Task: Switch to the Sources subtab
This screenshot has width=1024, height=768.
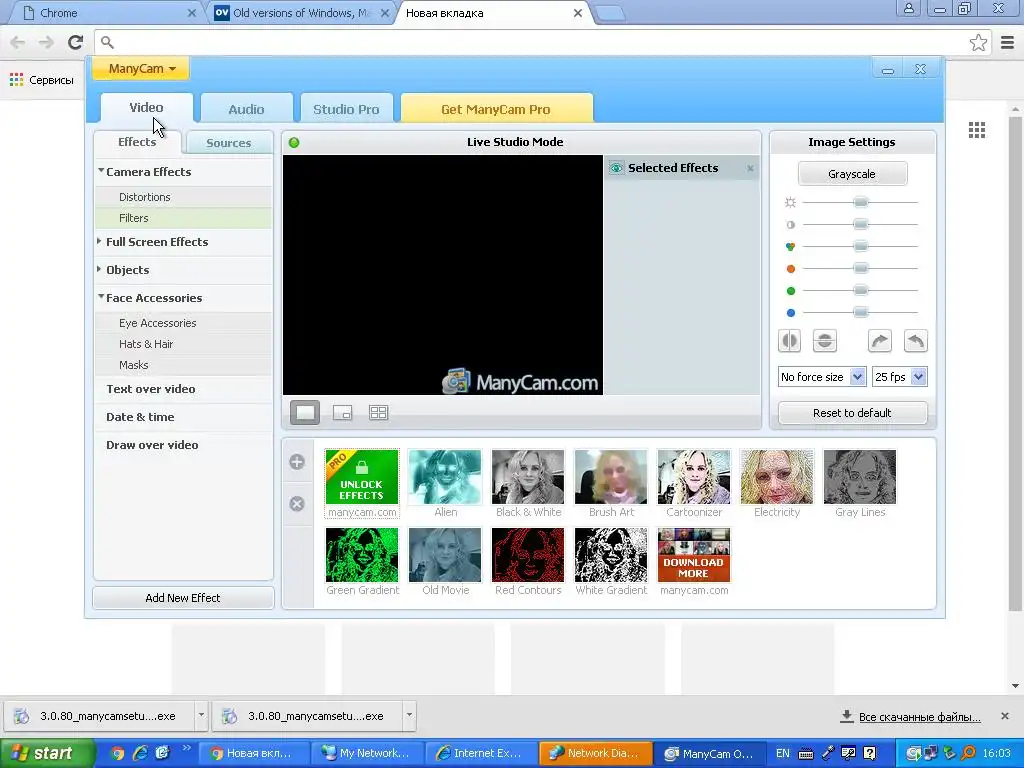Action: [229, 143]
